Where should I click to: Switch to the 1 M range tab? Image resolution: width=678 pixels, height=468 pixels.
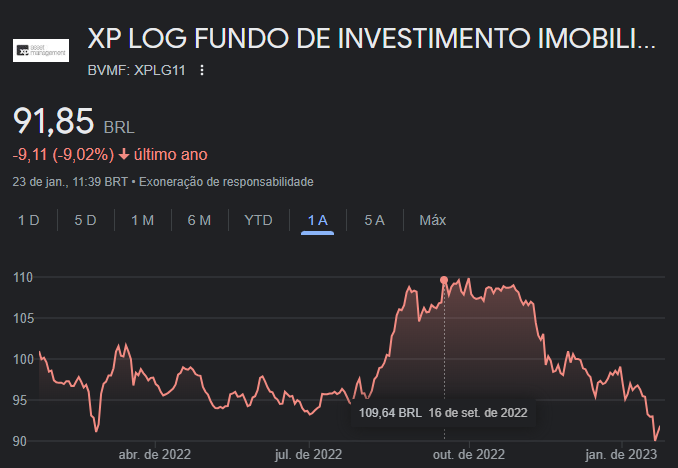142,220
